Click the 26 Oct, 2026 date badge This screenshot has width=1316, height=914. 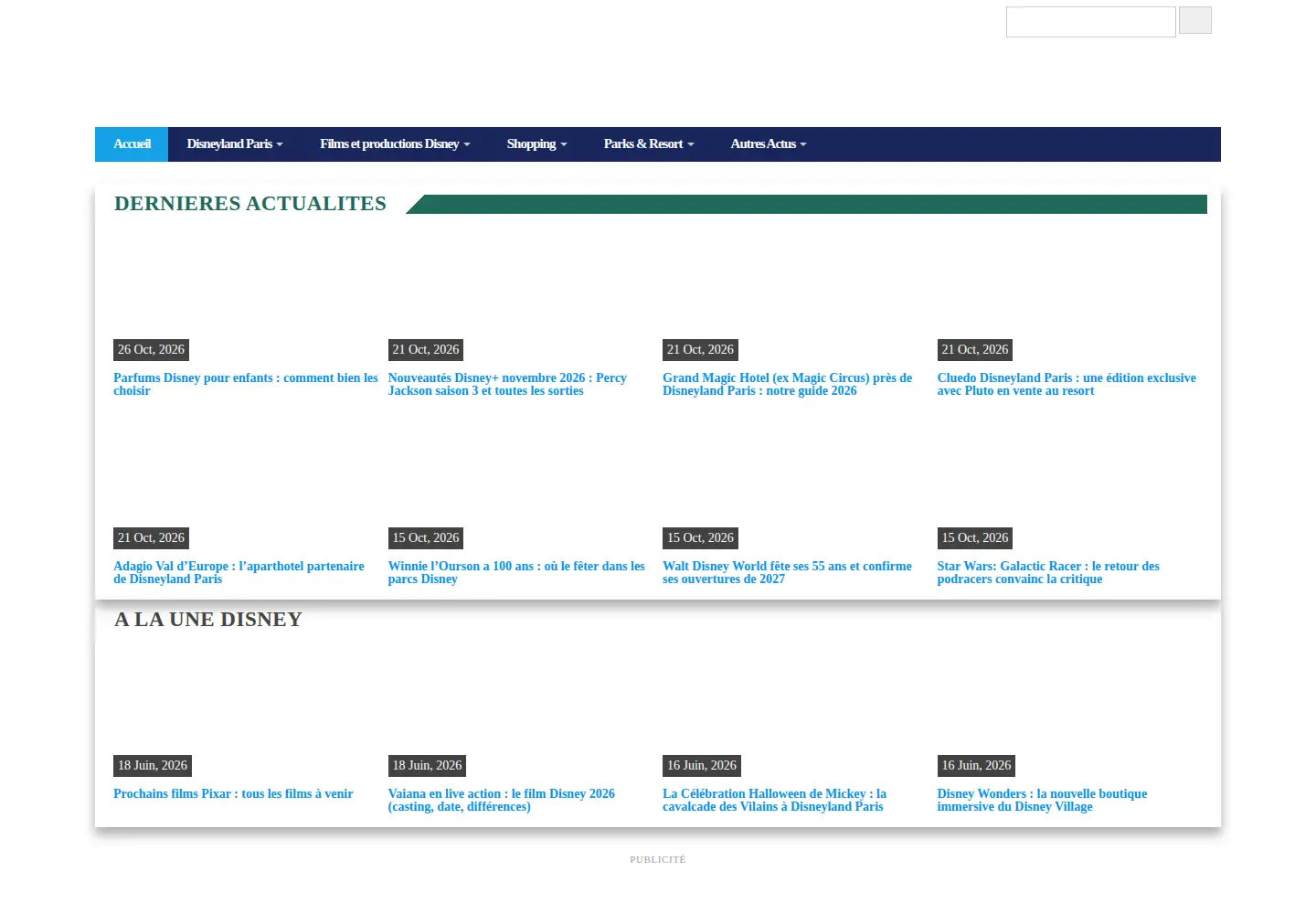pyautogui.click(x=151, y=350)
